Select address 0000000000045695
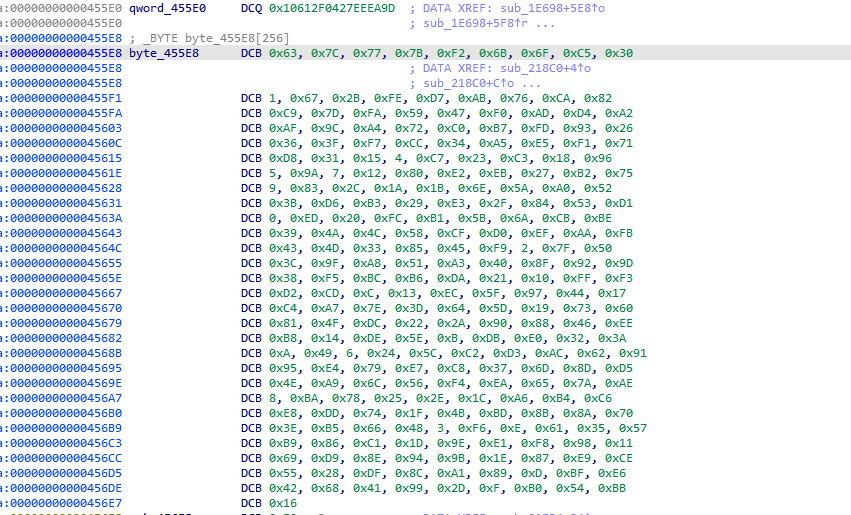The width and height of the screenshot is (851, 515). [66, 368]
